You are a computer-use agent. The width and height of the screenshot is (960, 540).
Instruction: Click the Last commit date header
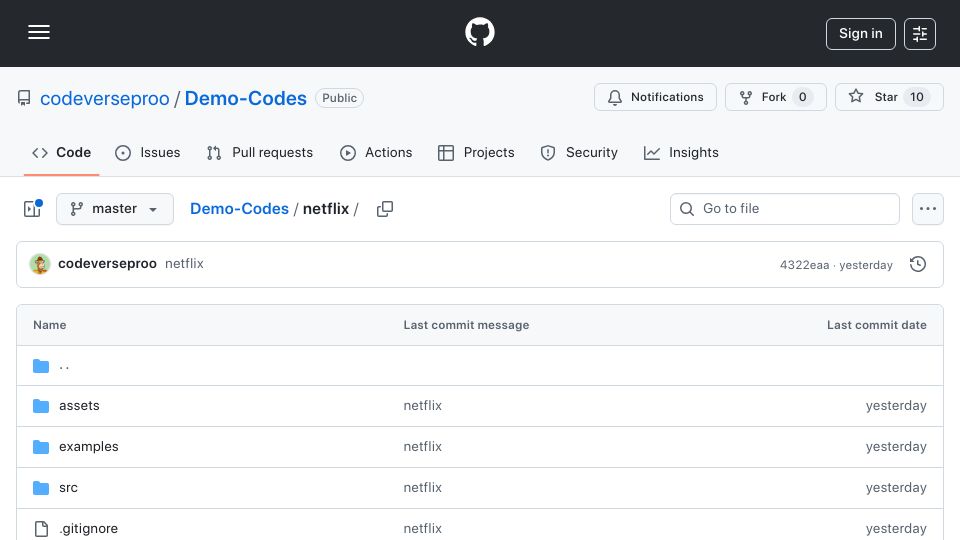pos(876,325)
